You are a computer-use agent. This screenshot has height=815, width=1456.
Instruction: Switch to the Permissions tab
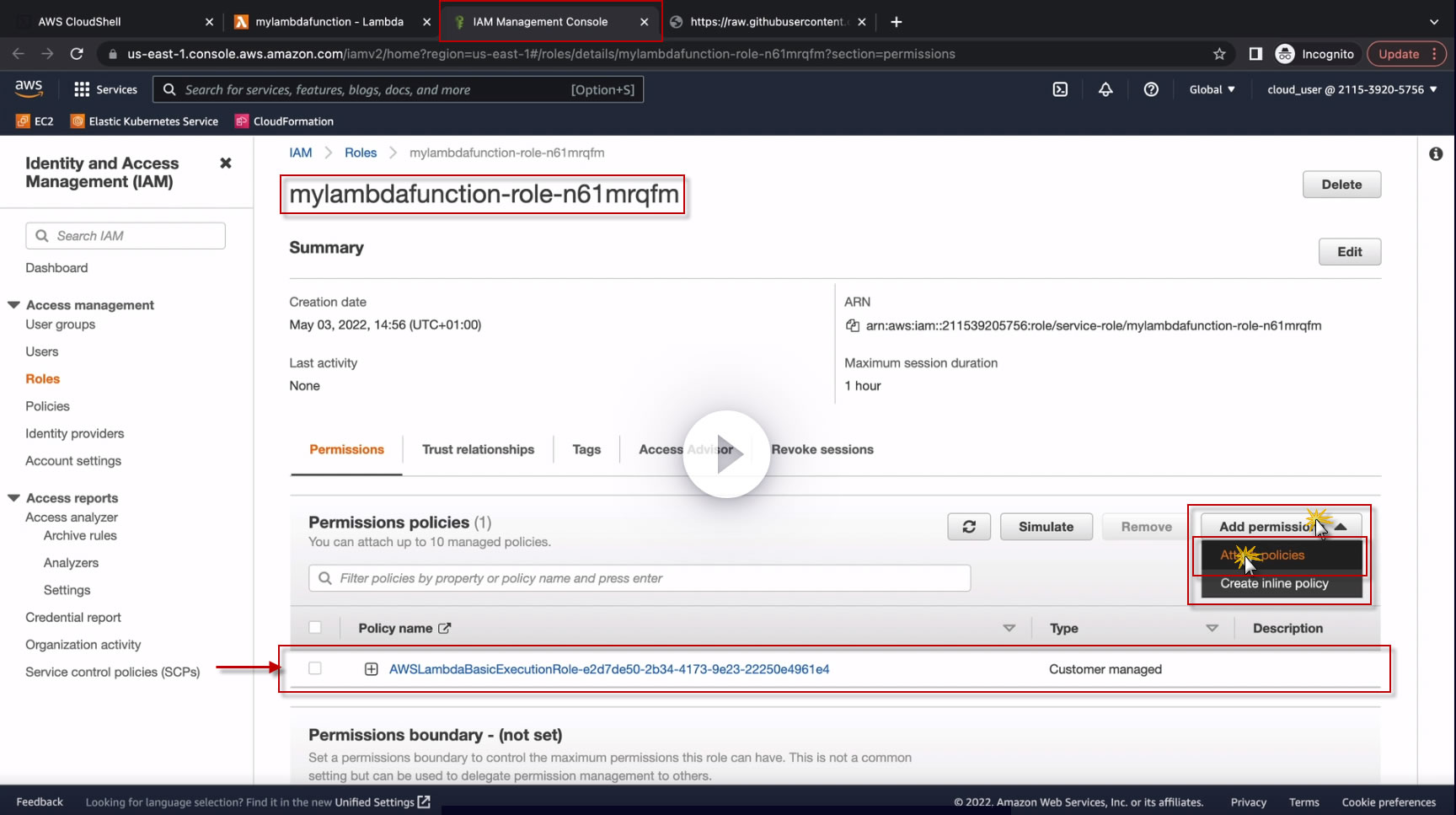click(346, 450)
